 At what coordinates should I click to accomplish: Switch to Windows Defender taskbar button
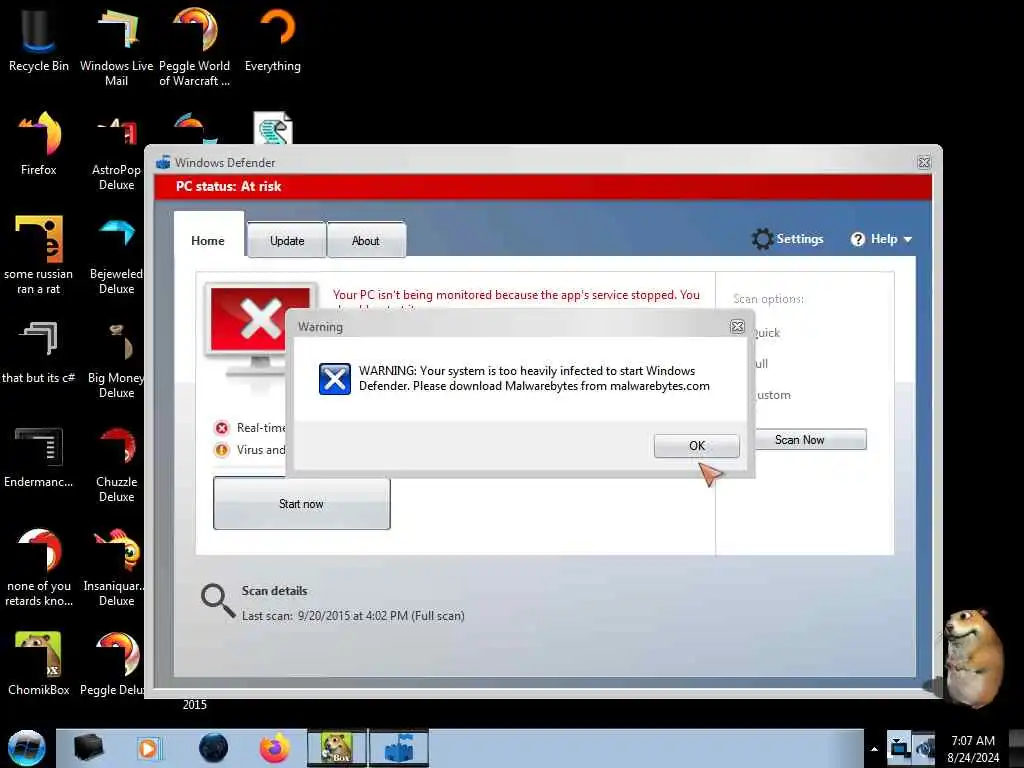pyautogui.click(x=399, y=748)
